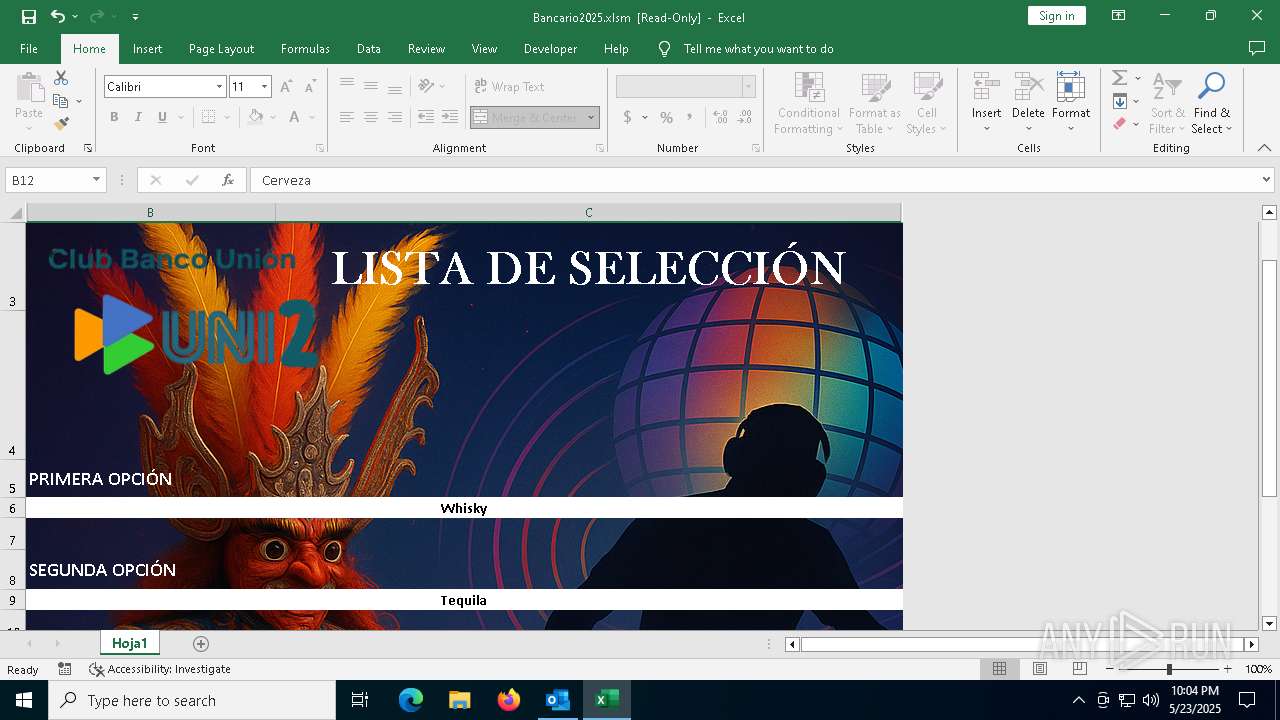Click the Insert cells icon
Viewport: 1280px width, 720px height.
pos(987,87)
